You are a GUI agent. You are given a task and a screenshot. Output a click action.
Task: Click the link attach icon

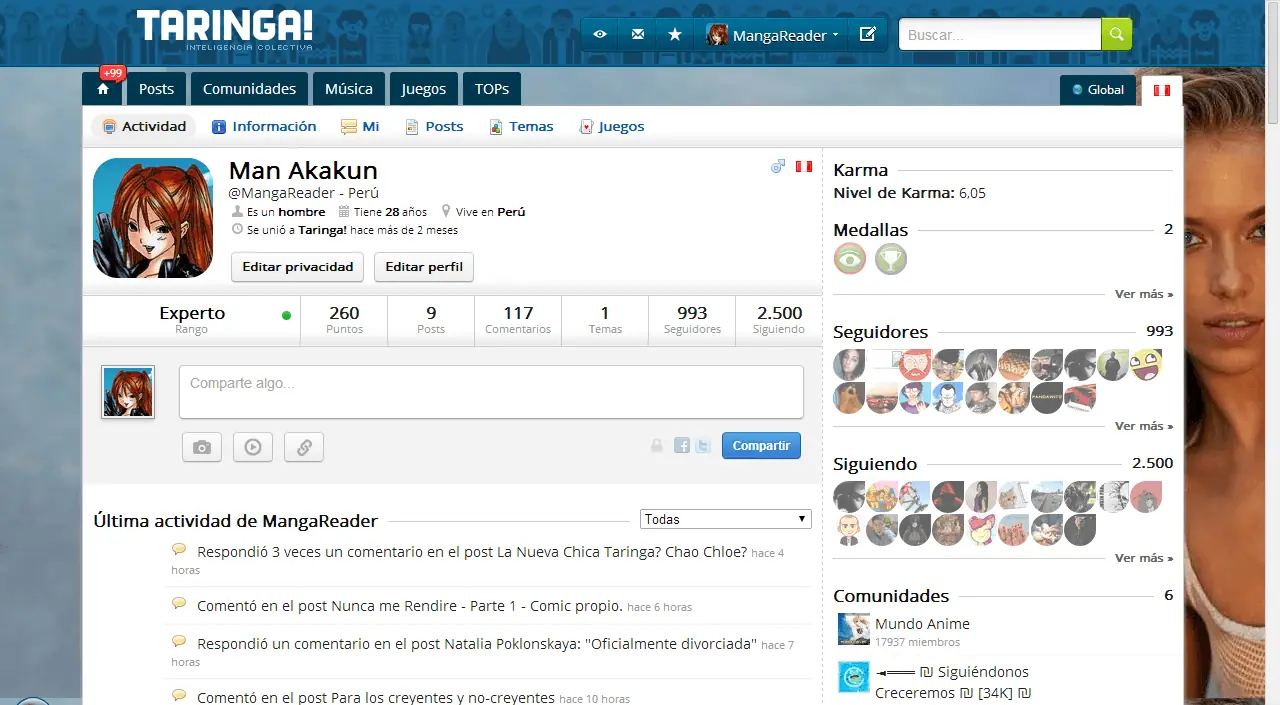point(304,447)
